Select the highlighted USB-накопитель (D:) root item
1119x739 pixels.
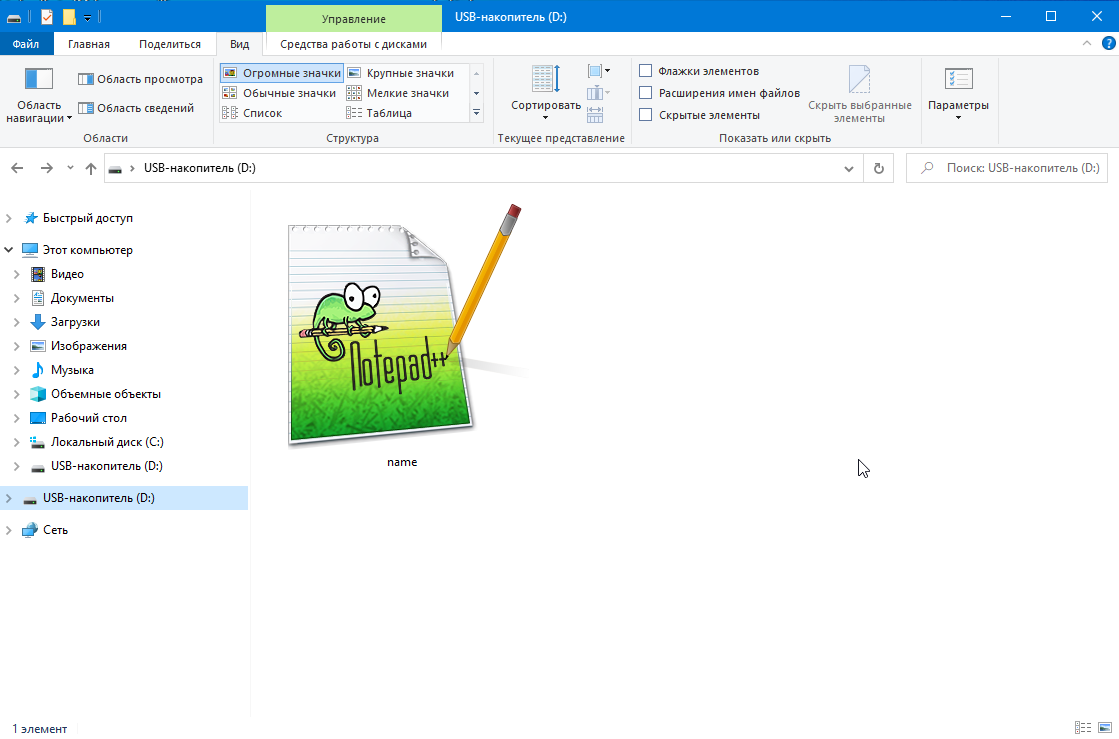(x=124, y=498)
